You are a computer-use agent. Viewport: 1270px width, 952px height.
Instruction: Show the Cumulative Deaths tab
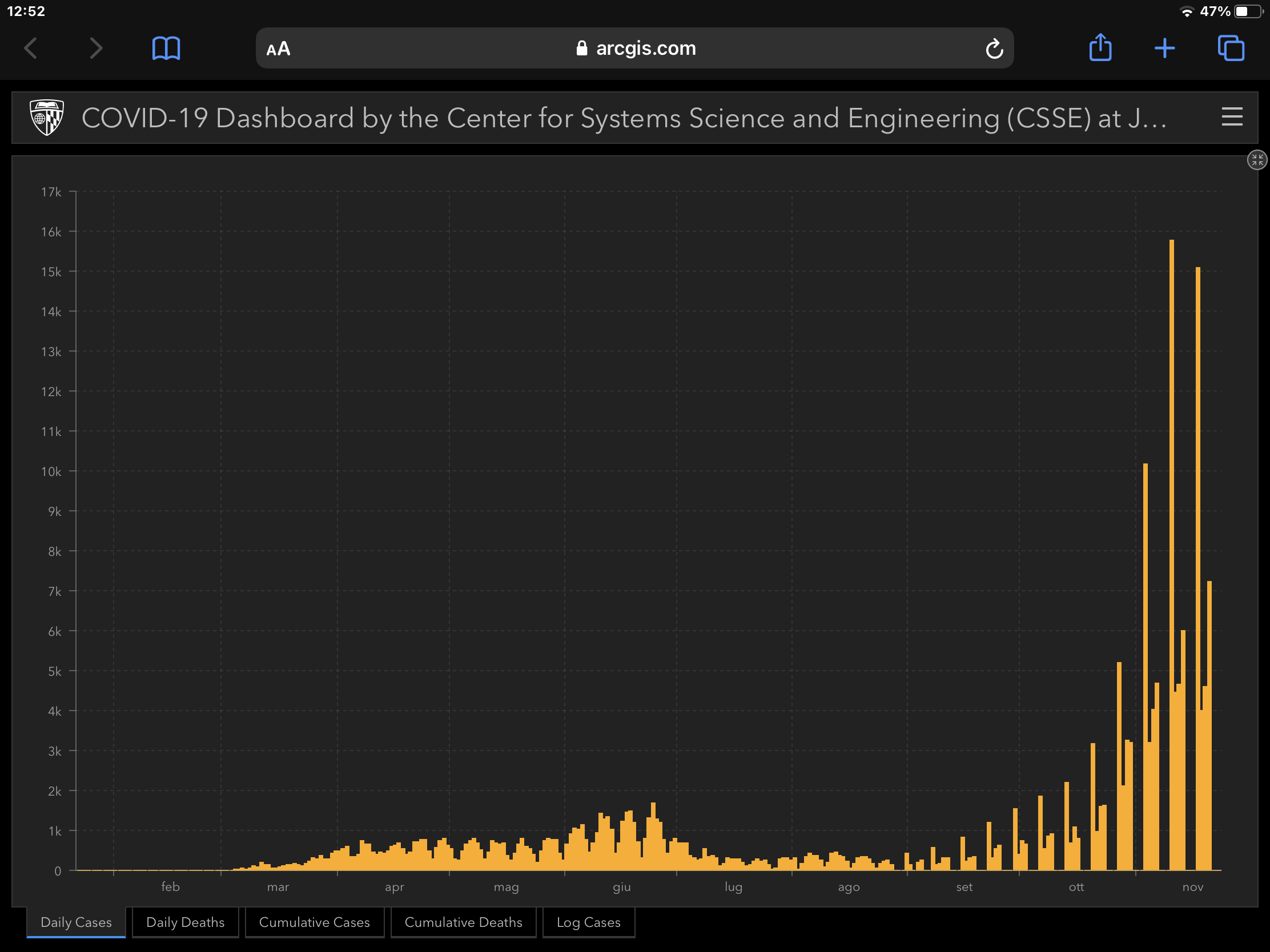click(x=463, y=922)
